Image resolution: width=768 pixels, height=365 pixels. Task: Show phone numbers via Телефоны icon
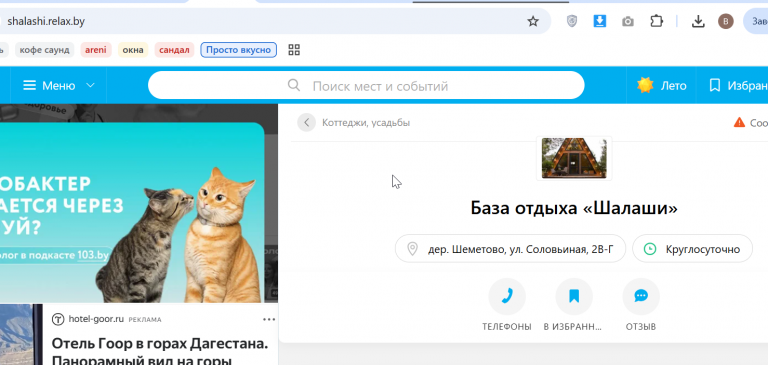pos(507,296)
